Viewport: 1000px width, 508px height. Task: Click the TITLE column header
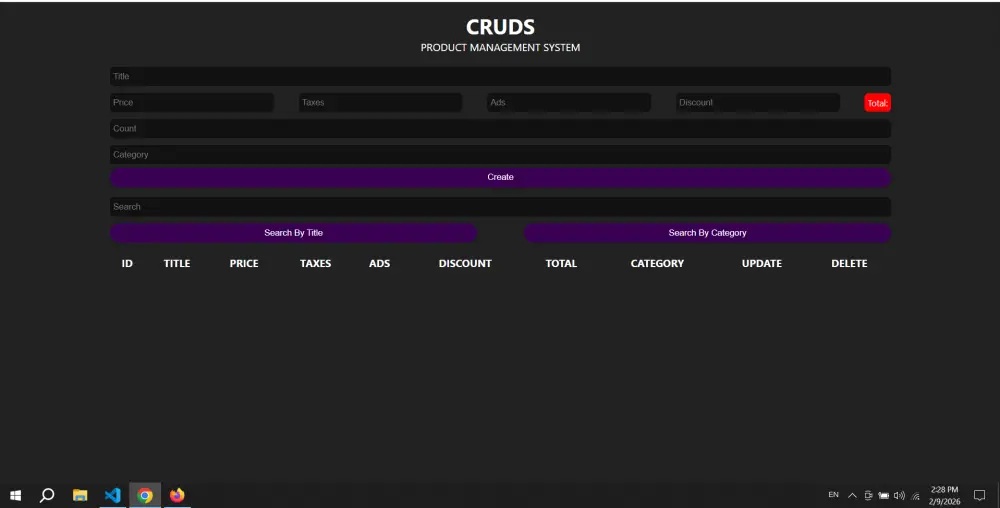tap(177, 263)
